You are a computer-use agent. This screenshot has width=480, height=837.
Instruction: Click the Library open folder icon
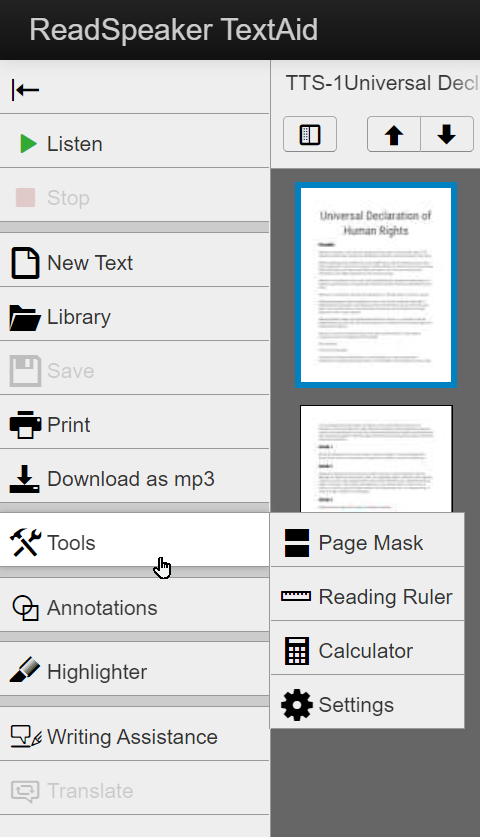point(25,318)
